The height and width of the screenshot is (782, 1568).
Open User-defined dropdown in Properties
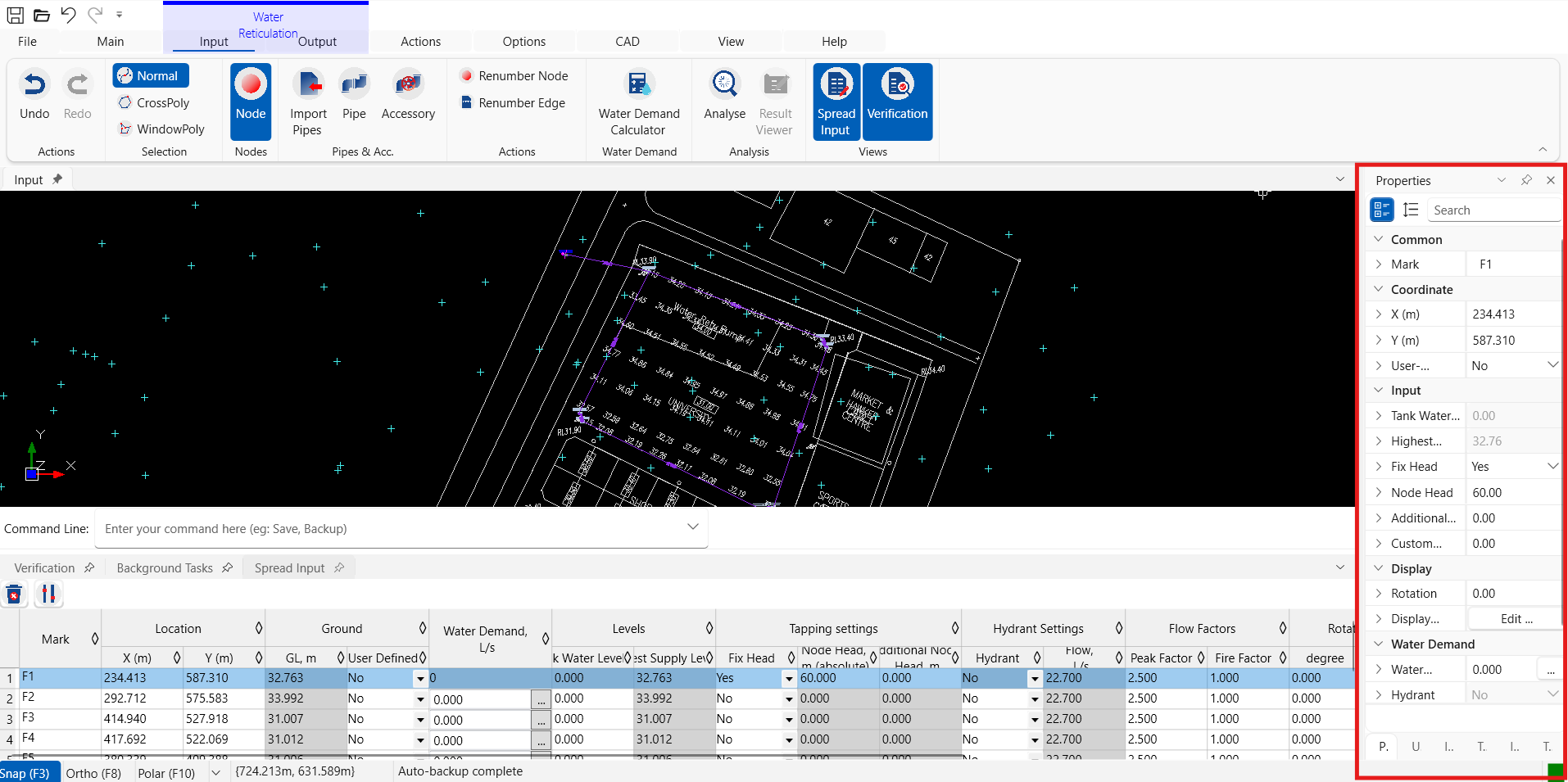click(x=1552, y=364)
